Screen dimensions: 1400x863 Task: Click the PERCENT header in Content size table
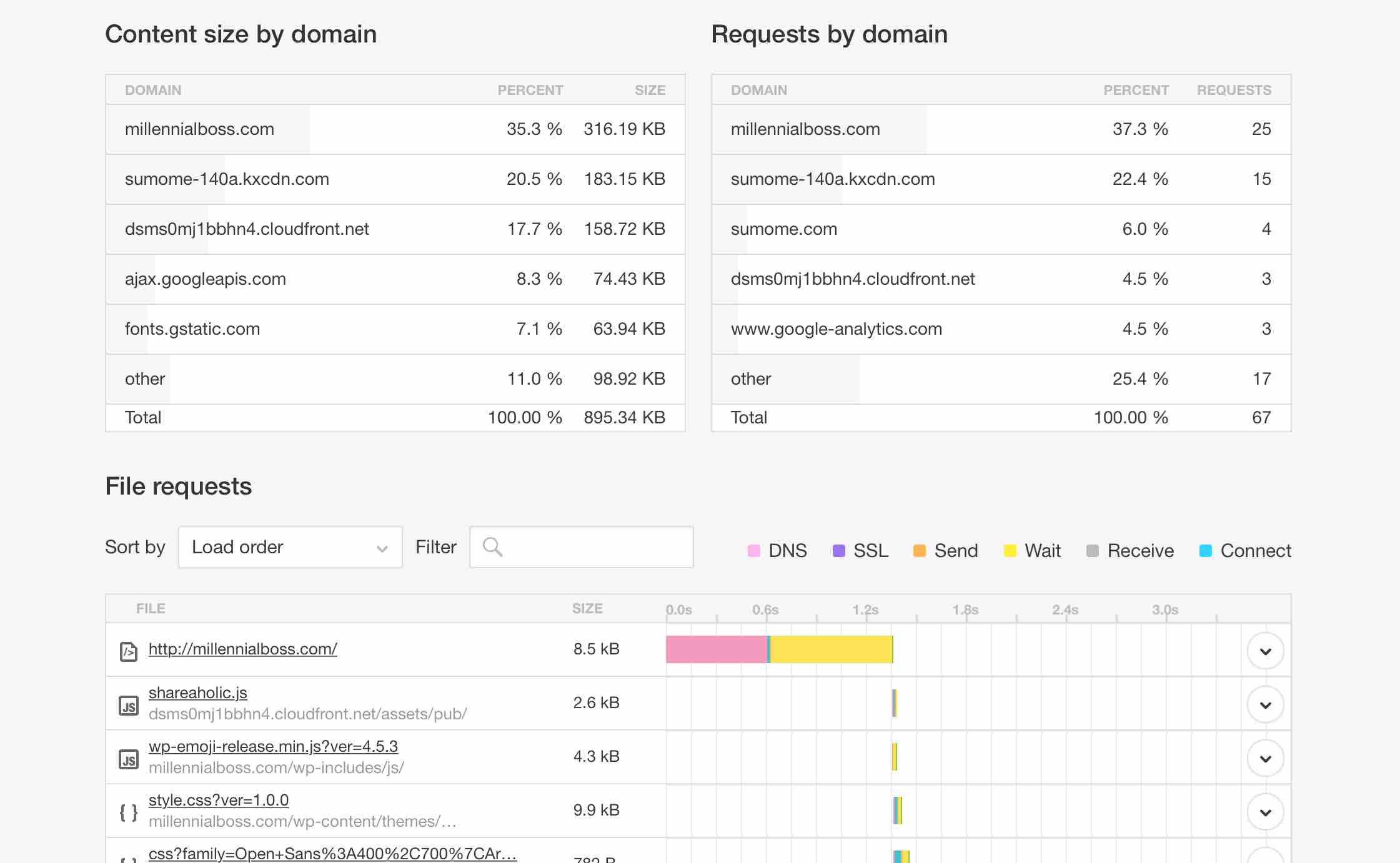pyautogui.click(x=530, y=90)
